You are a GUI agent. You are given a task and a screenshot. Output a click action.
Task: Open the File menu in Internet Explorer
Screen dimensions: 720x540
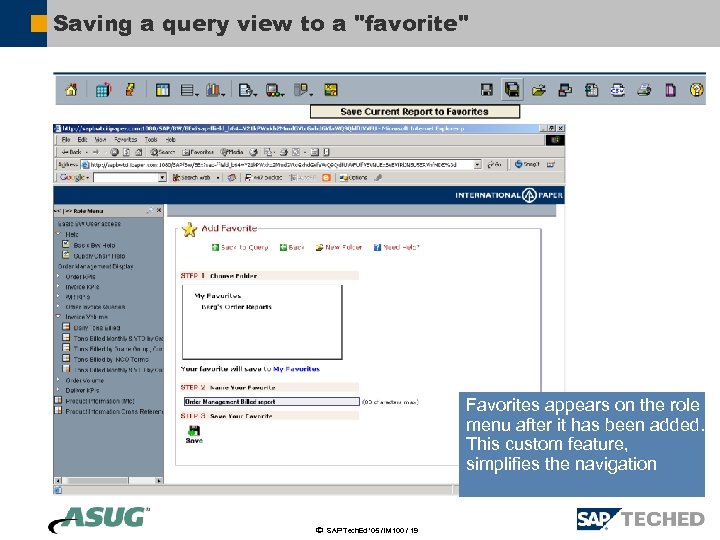[x=66, y=140]
